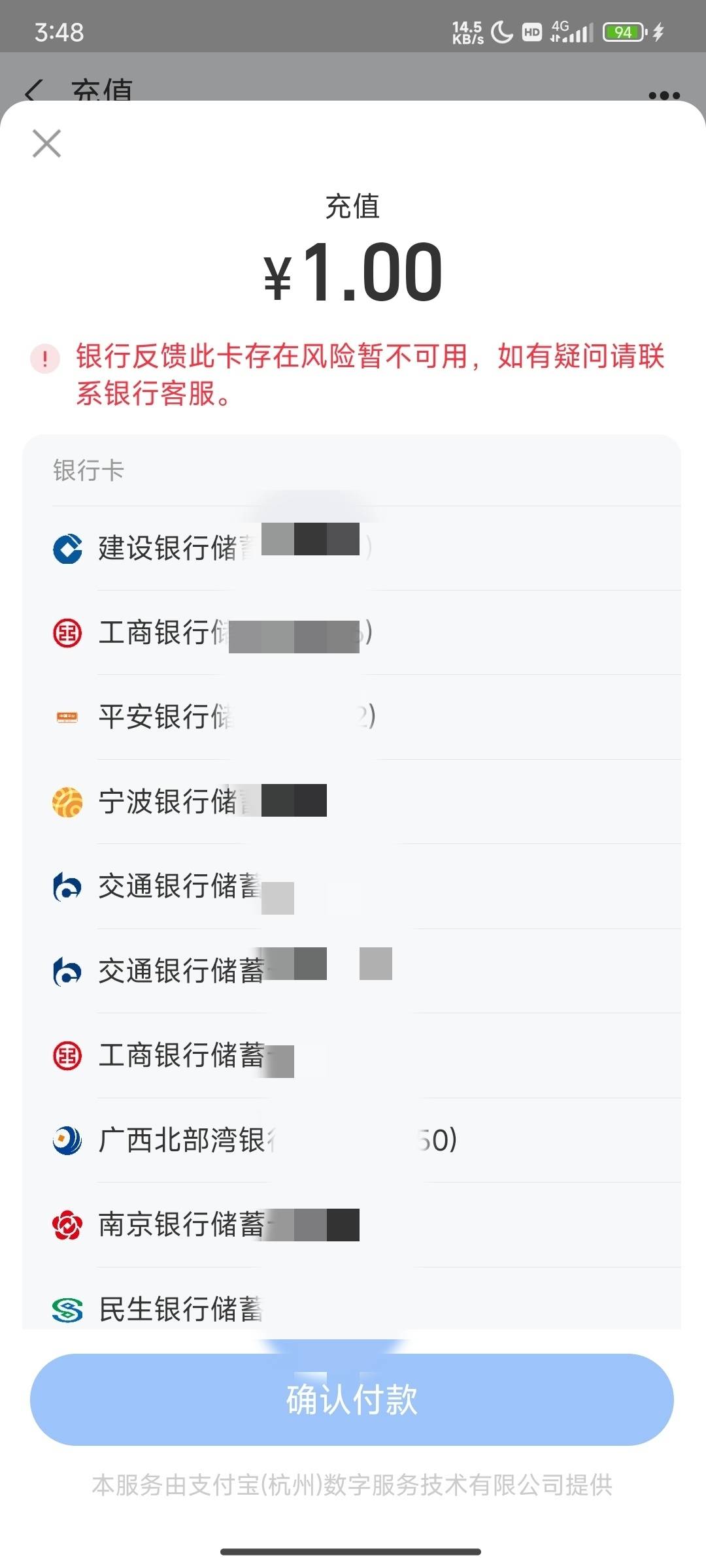Tap the 广西北部湾银行 logo icon
The width and height of the screenshot is (706, 1568).
coord(67,1140)
